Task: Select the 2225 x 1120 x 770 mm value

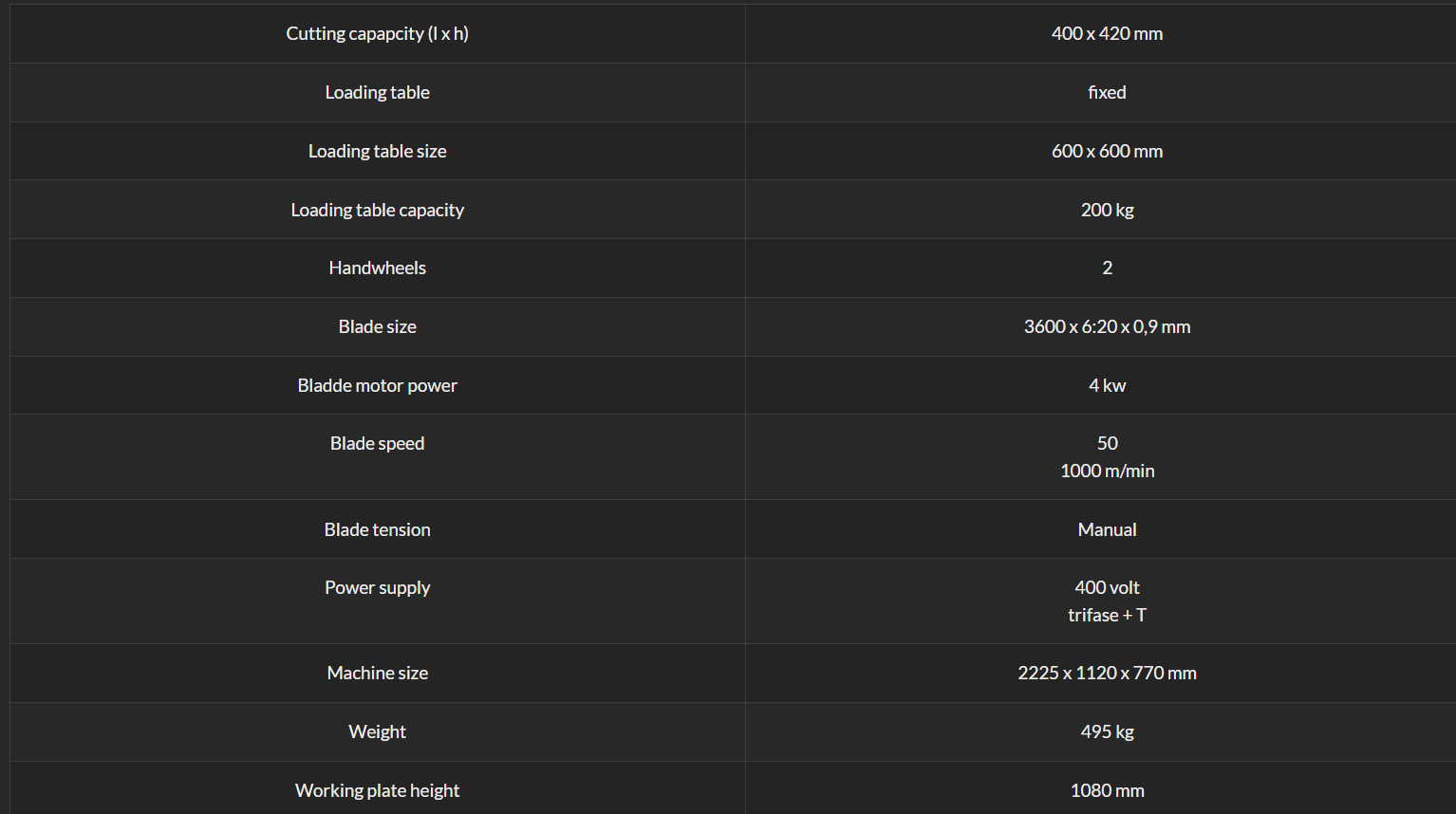Action: point(1107,674)
